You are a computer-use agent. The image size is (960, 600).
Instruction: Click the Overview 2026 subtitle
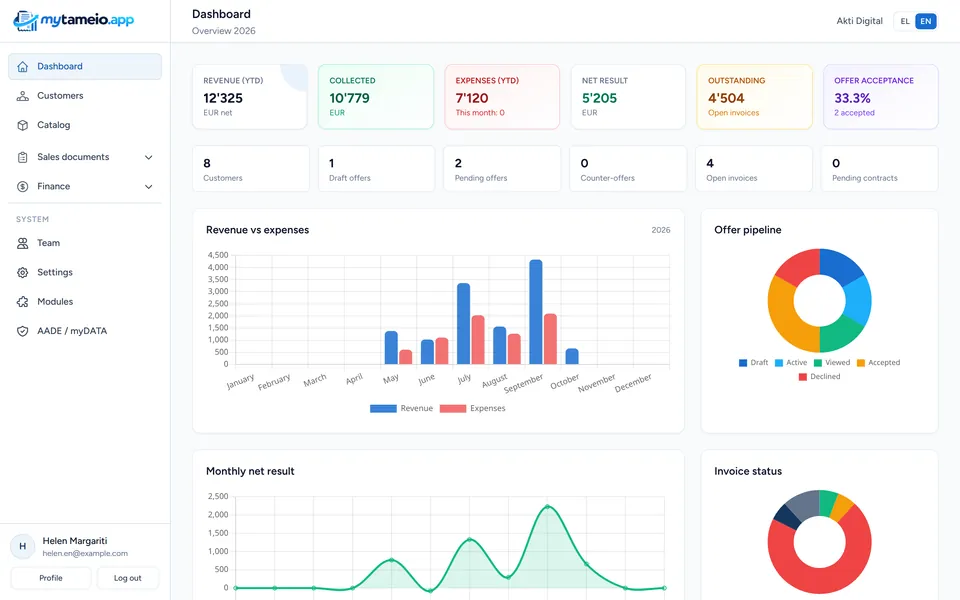pyautogui.click(x=223, y=31)
